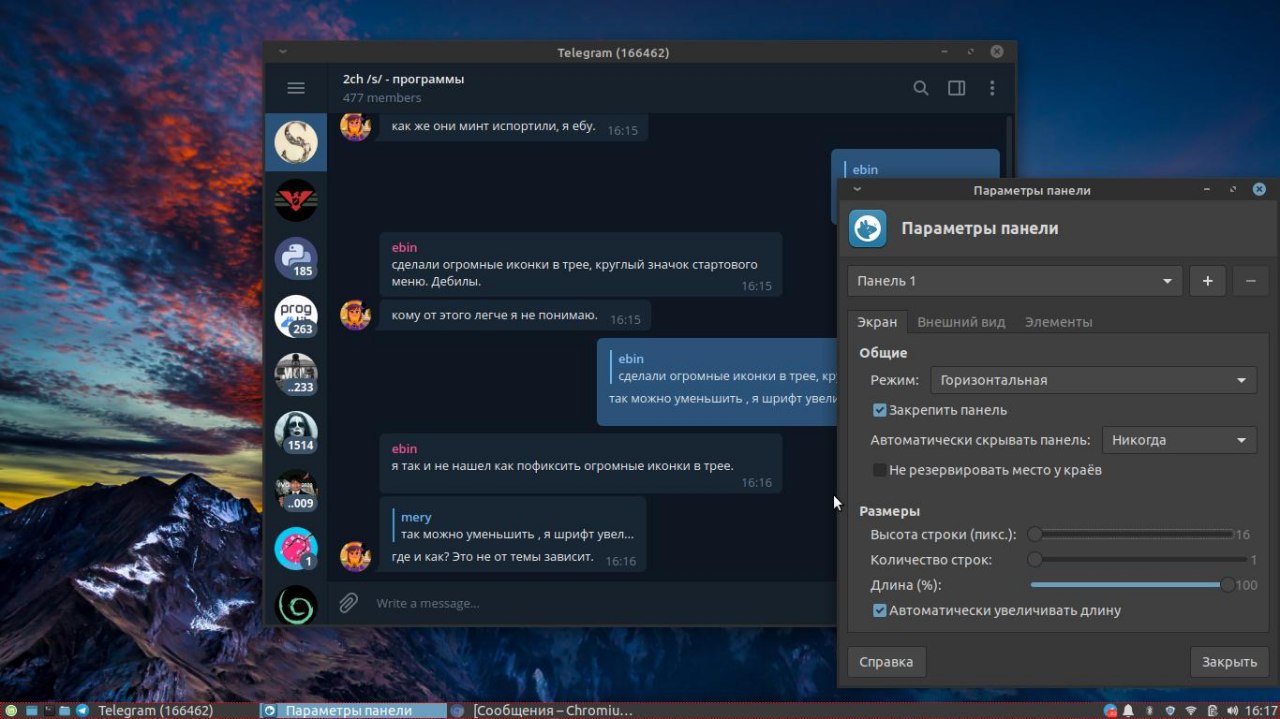The height and width of the screenshot is (719, 1280).
Task: Click the Bluetooth tray icon
Action: pyautogui.click(x=1149, y=711)
